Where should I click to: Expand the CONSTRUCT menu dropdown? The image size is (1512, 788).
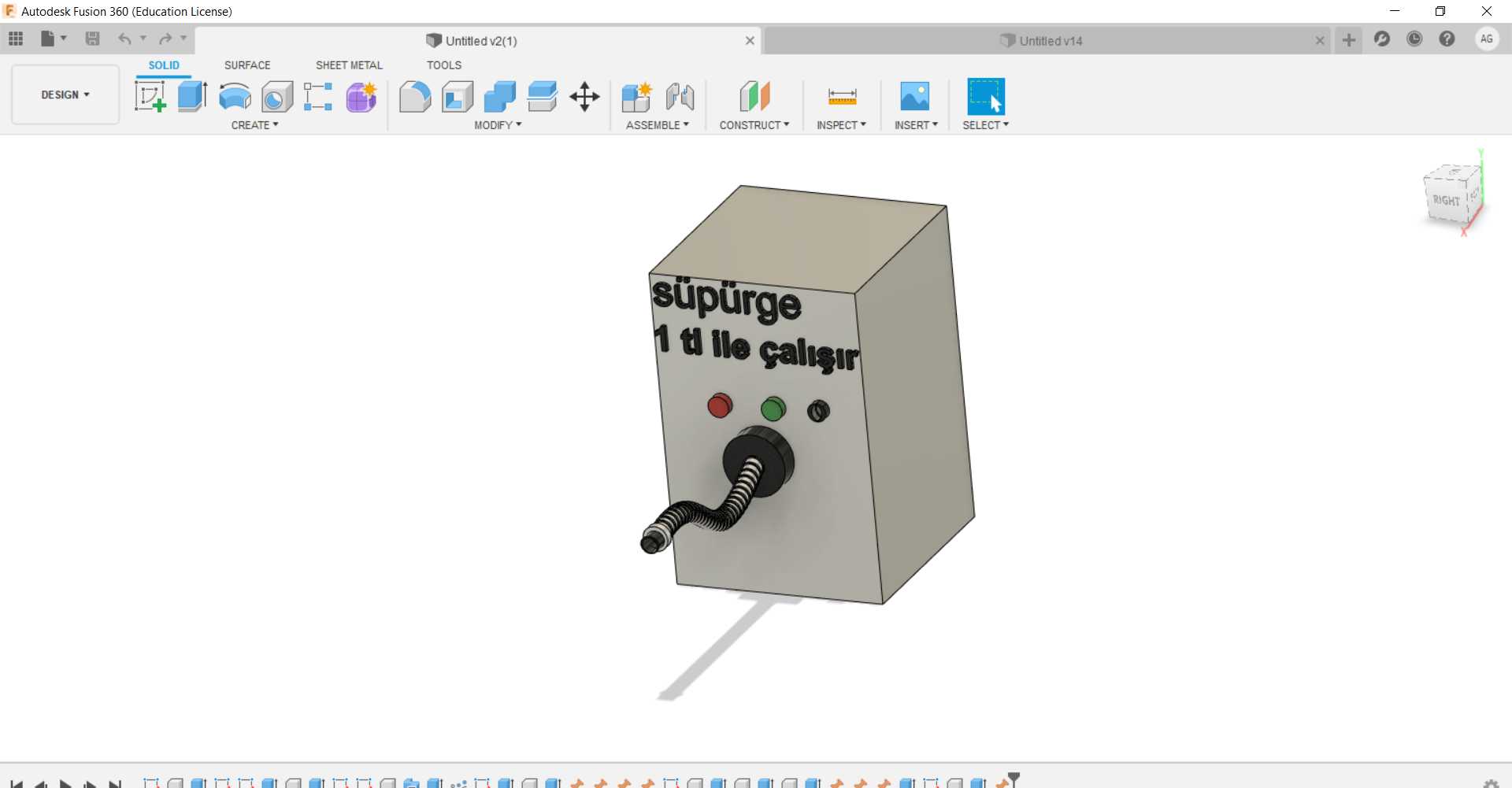pos(754,125)
